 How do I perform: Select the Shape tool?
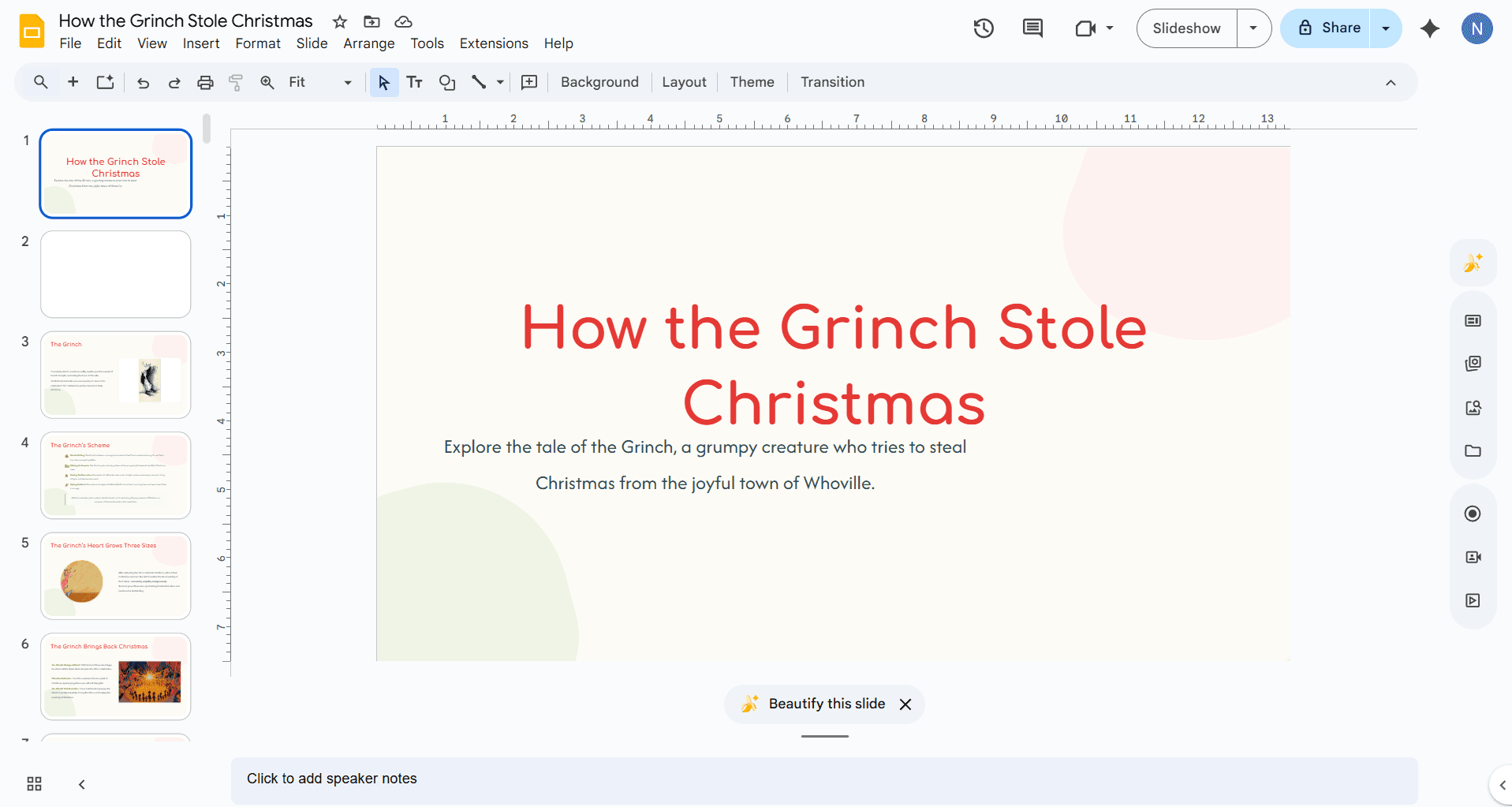(447, 82)
